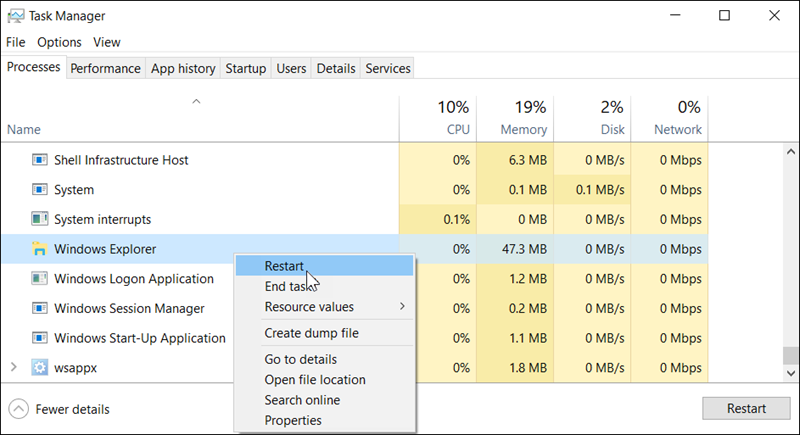Switch to the Users tab
This screenshot has height=435, width=800.
click(x=291, y=68)
